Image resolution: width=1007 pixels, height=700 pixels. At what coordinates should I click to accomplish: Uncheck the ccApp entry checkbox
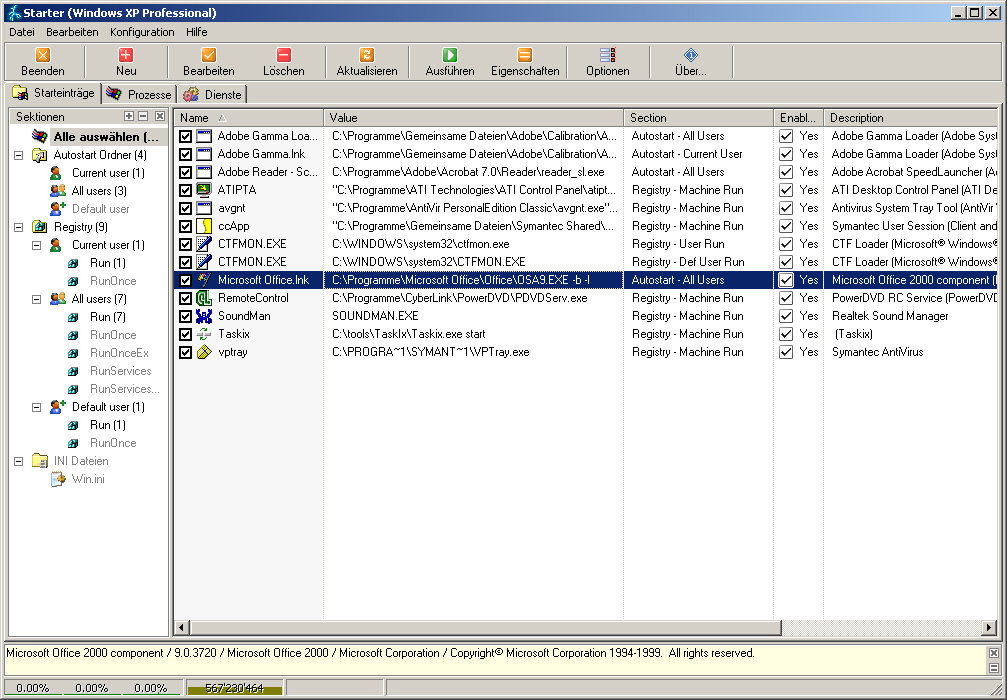point(186,226)
